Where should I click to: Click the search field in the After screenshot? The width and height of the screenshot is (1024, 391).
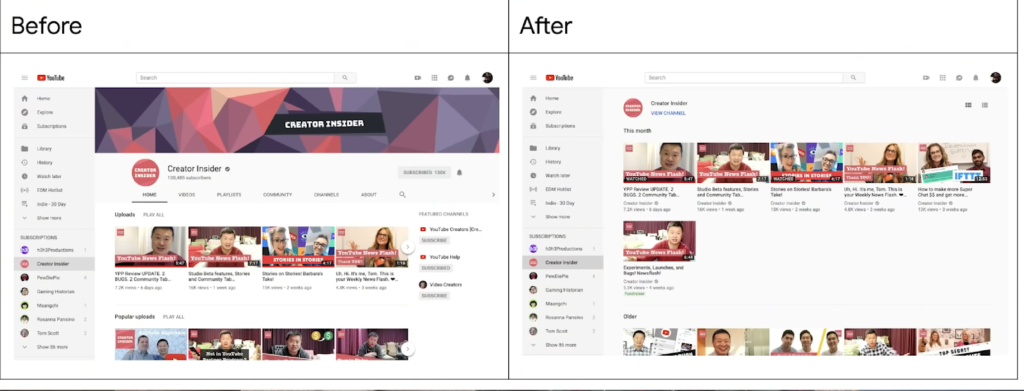(x=744, y=78)
